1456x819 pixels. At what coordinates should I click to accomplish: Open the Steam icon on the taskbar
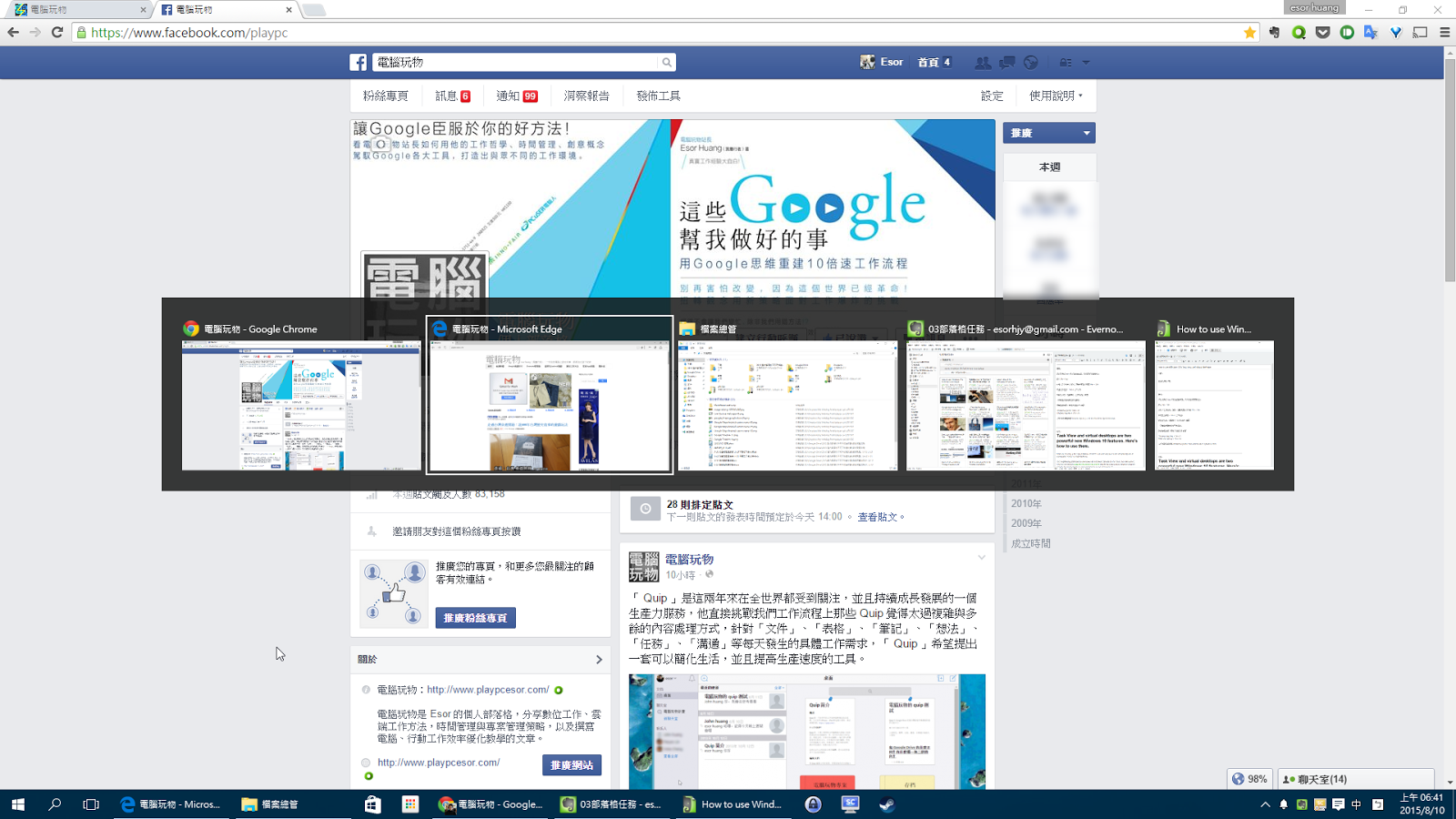pos(887,804)
